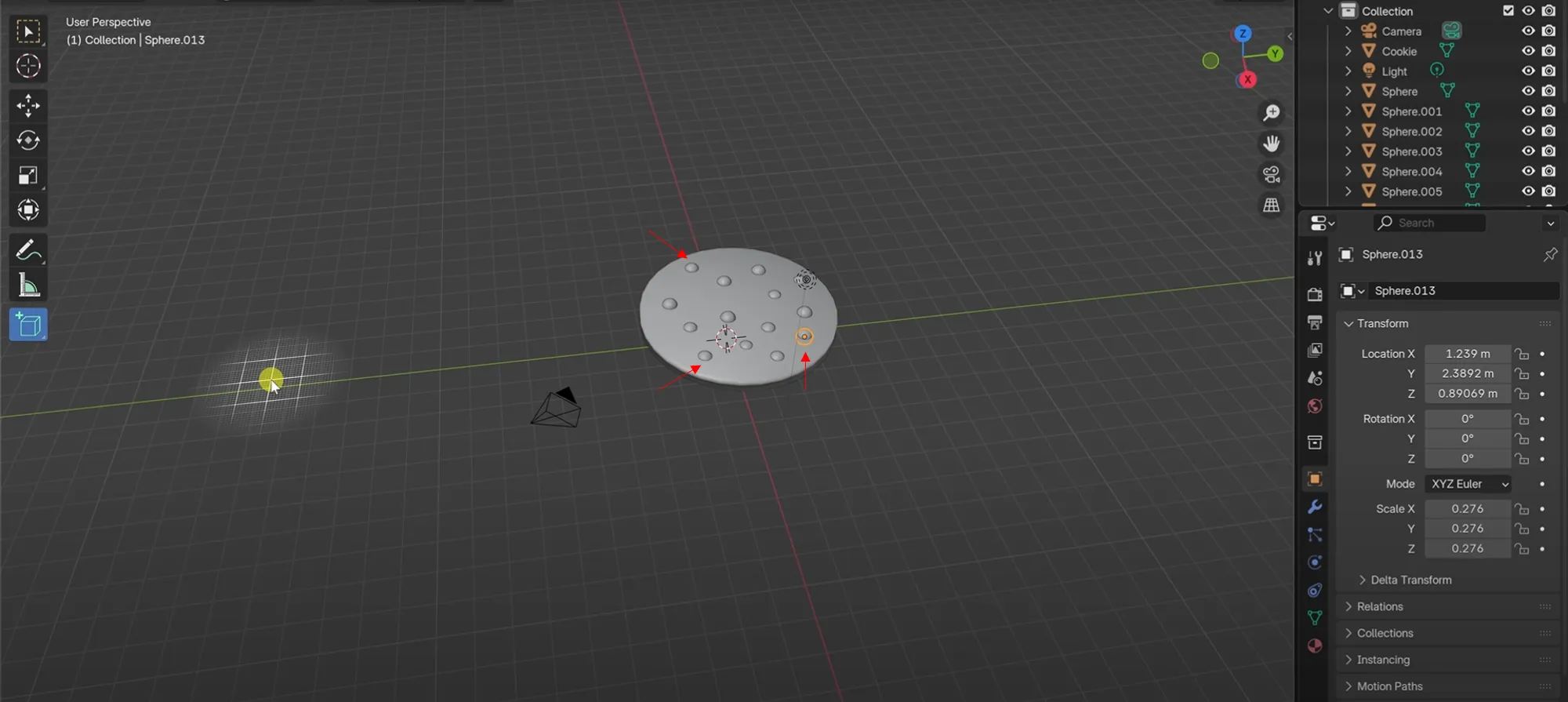Image resolution: width=1568 pixels, height=702 pixels.
Task: Toggle visibility of Sphere.003
Action: [x=1528, y=151]
